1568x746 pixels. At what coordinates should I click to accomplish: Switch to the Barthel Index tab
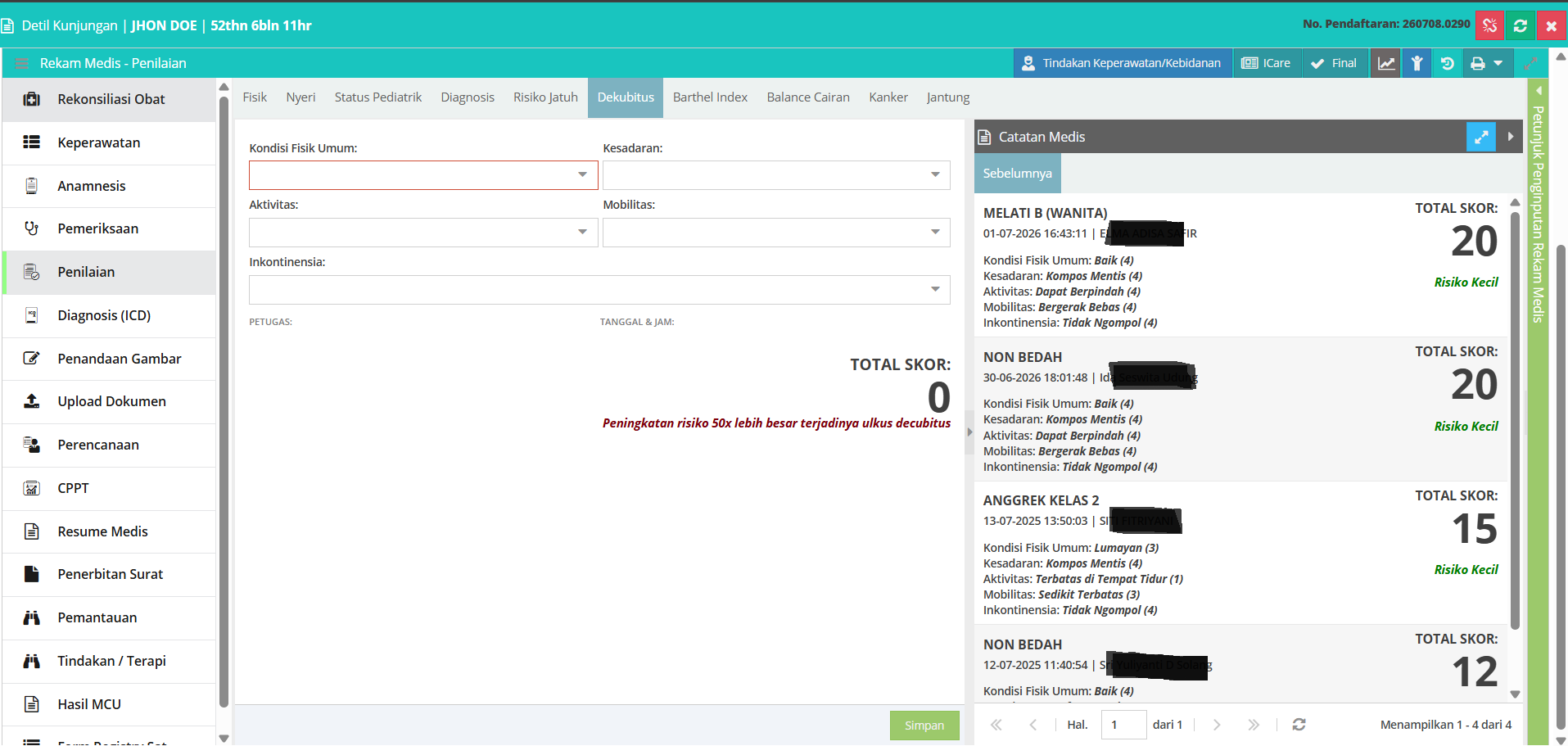(x=710, y=97)
